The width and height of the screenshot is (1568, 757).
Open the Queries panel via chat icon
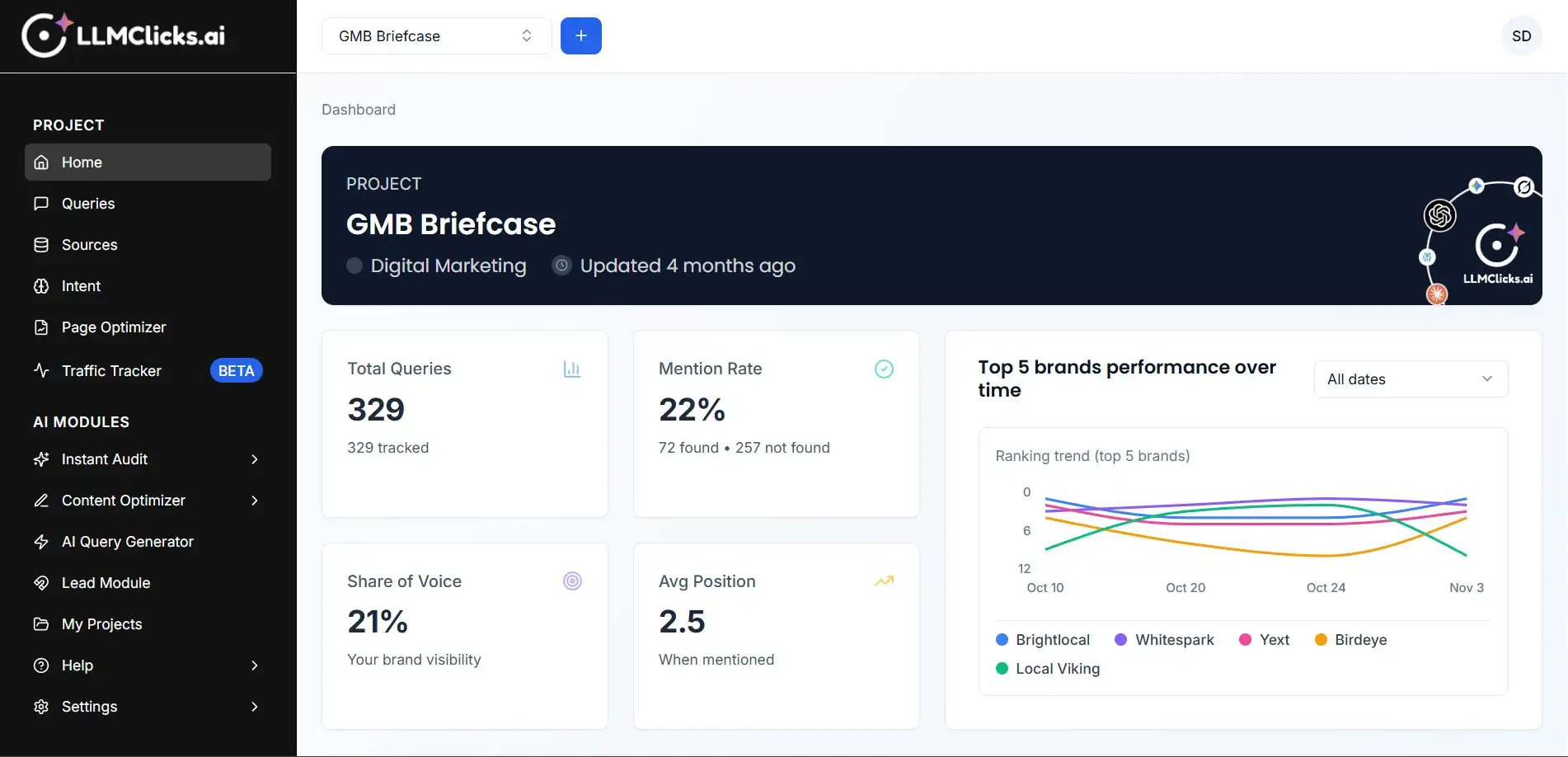(41, 203)
